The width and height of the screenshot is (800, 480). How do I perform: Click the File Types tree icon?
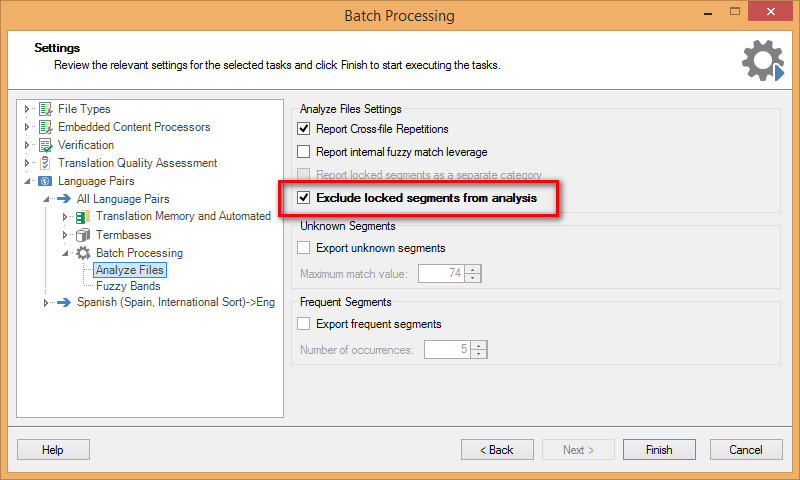[x=45, y=109]
